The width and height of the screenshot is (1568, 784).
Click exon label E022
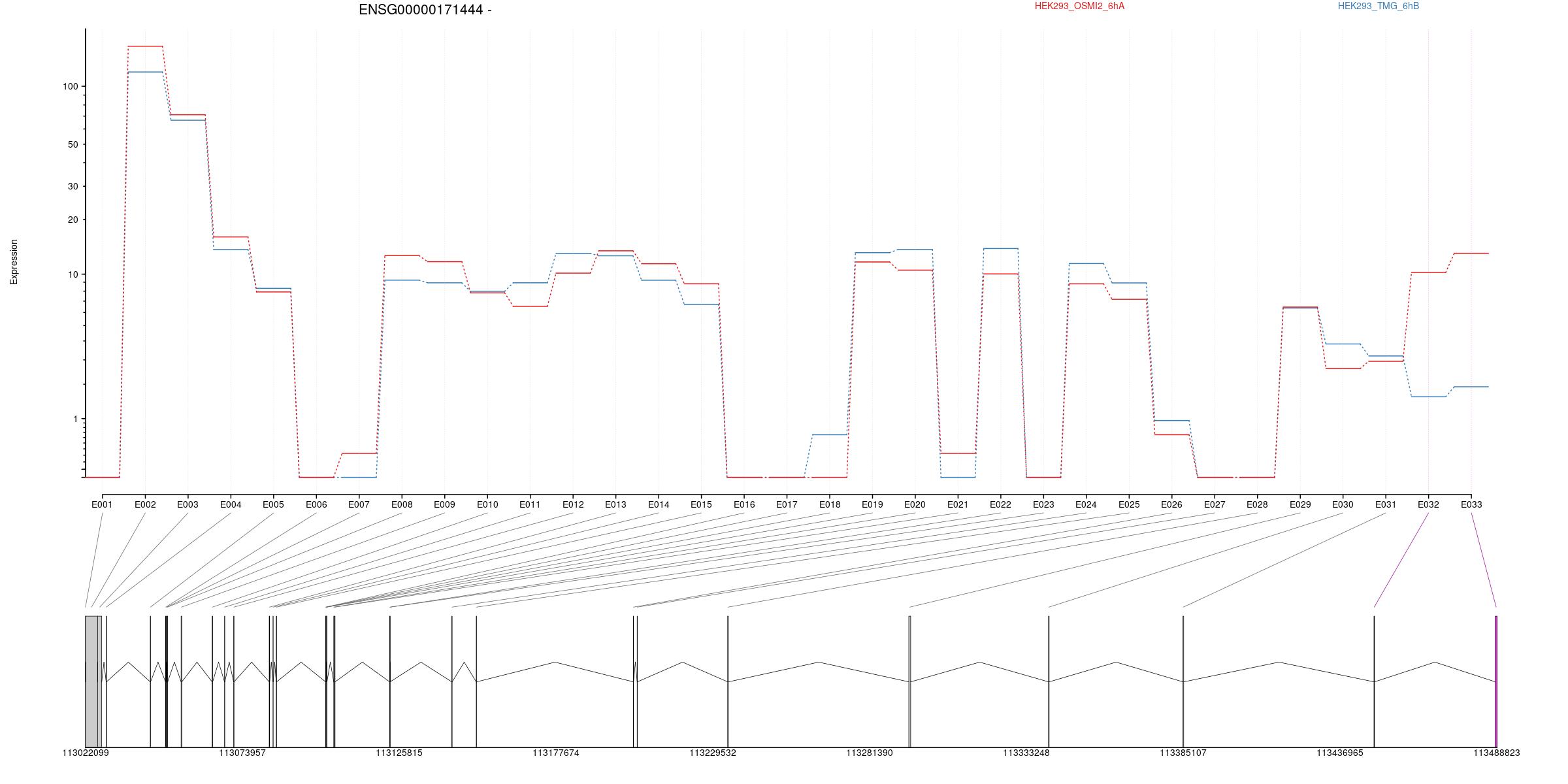pos(1000,504)
